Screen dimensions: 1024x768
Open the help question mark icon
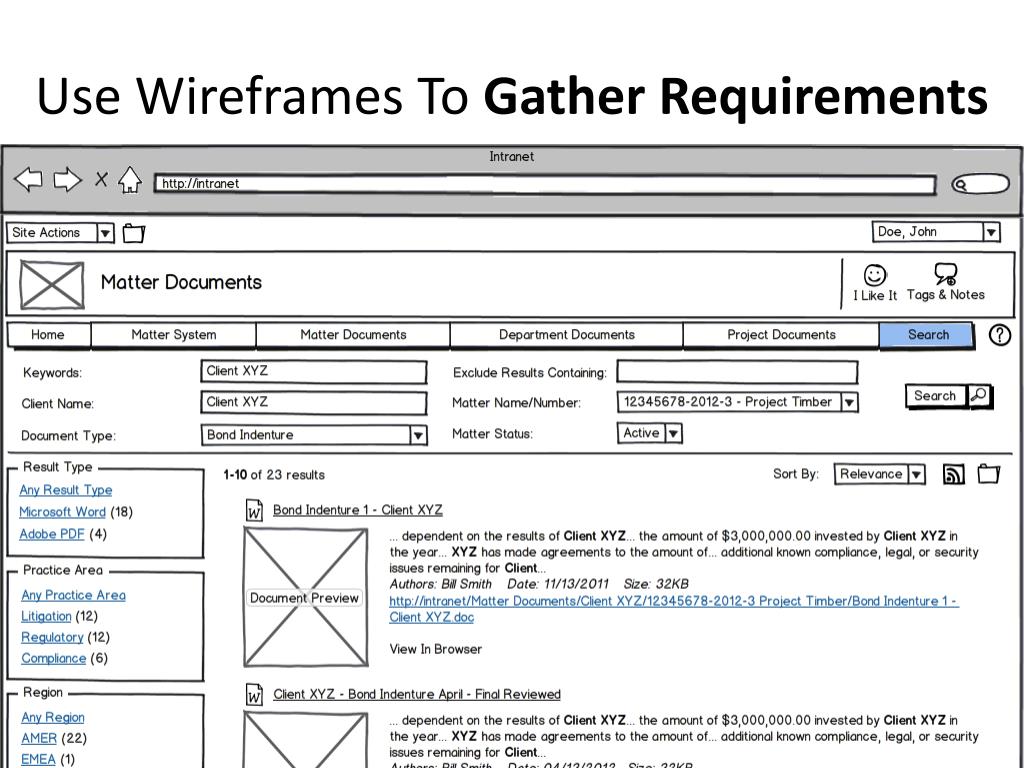coord(1000,334)
